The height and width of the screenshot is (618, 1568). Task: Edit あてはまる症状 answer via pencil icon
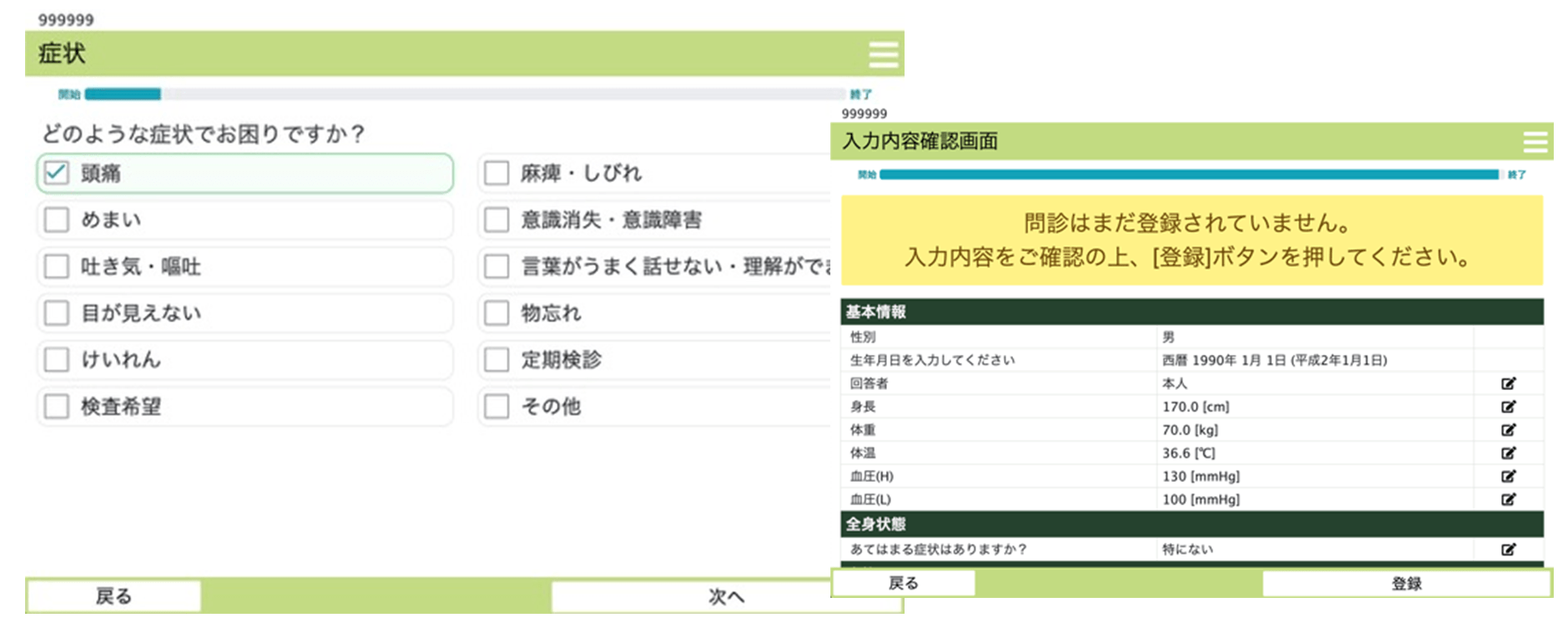1508,550
